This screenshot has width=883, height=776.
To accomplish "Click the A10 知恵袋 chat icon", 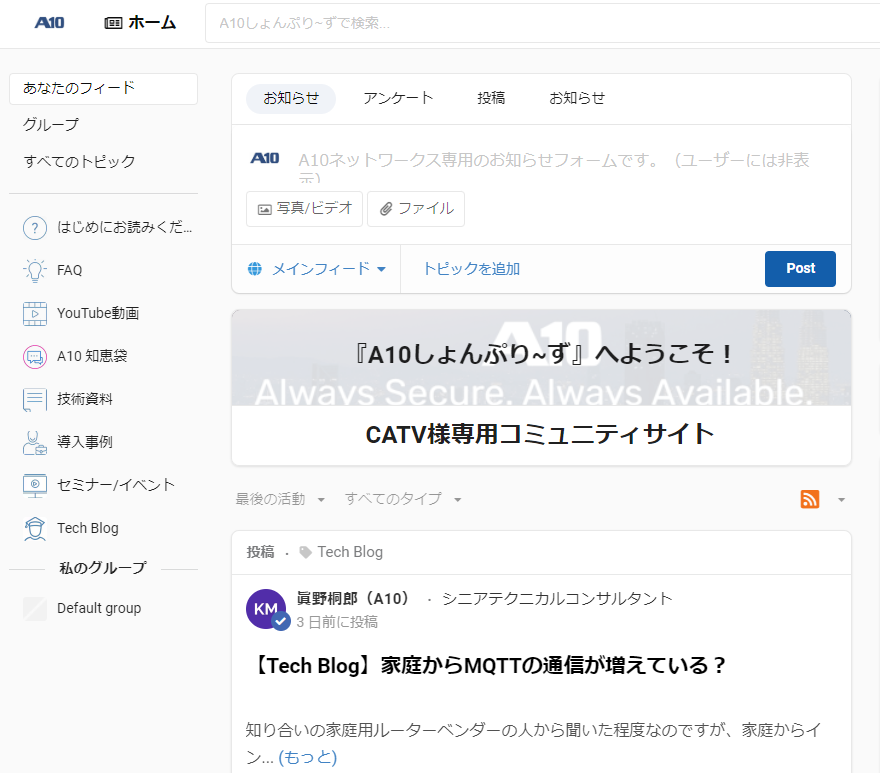I will 35,356.
